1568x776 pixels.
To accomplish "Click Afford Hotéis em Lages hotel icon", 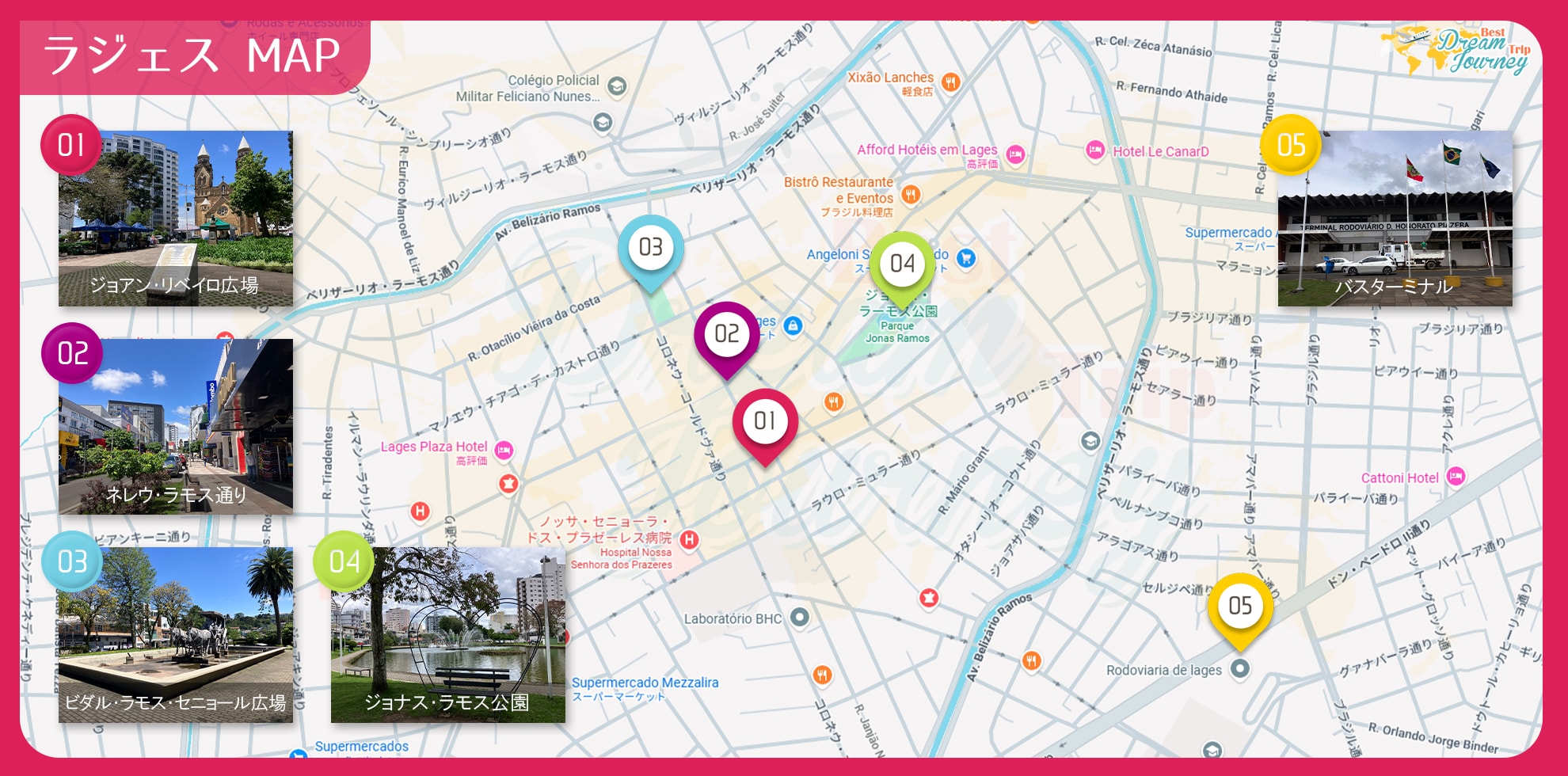I will 1016,154.
